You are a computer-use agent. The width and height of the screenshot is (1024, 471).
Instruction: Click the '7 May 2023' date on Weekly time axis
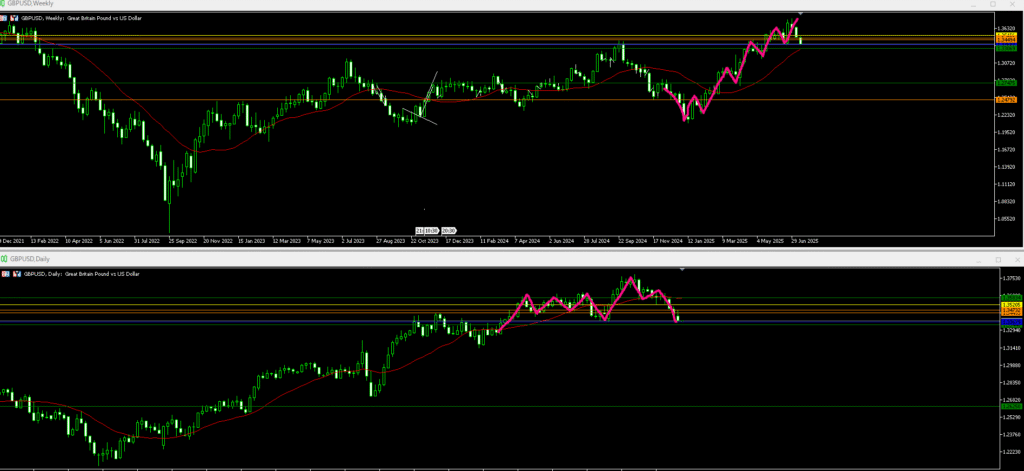pos(321,241)
